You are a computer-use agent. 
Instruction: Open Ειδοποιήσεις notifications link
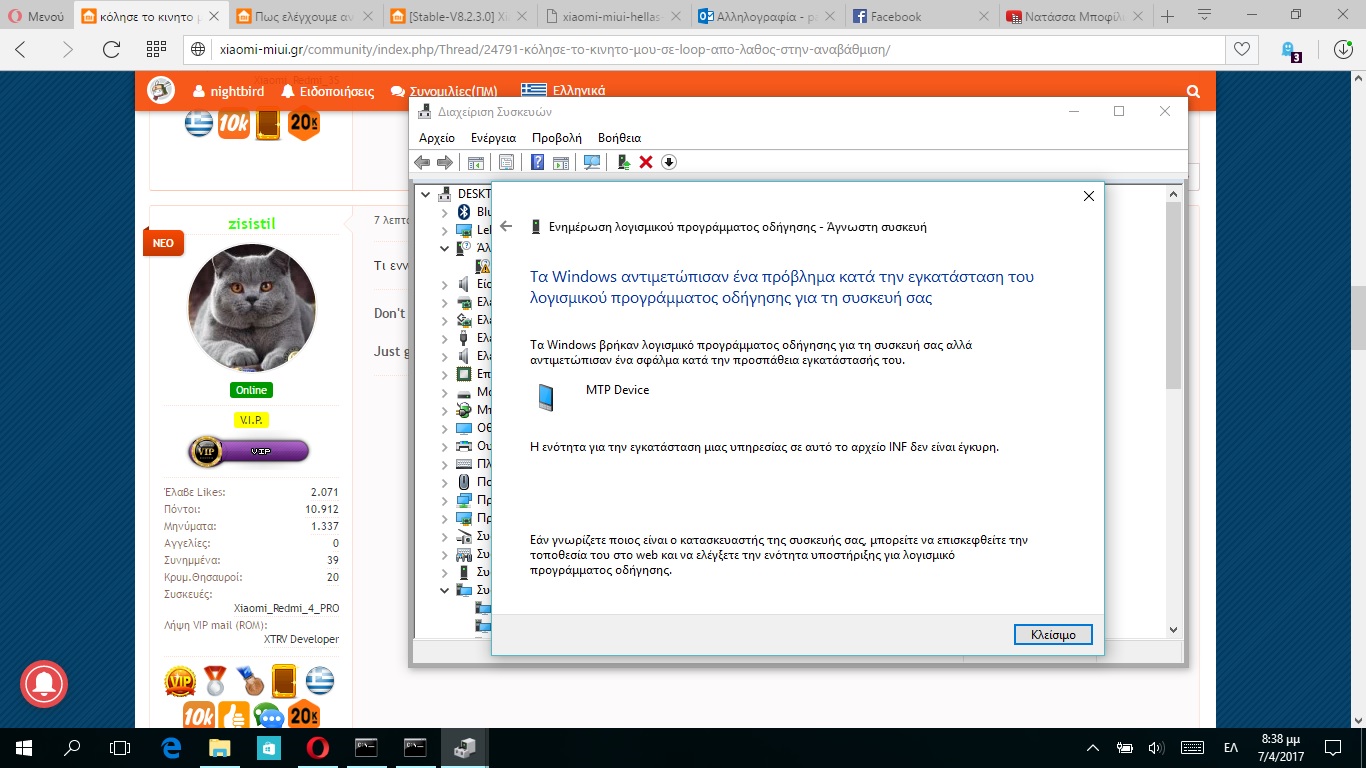[327, 91]
